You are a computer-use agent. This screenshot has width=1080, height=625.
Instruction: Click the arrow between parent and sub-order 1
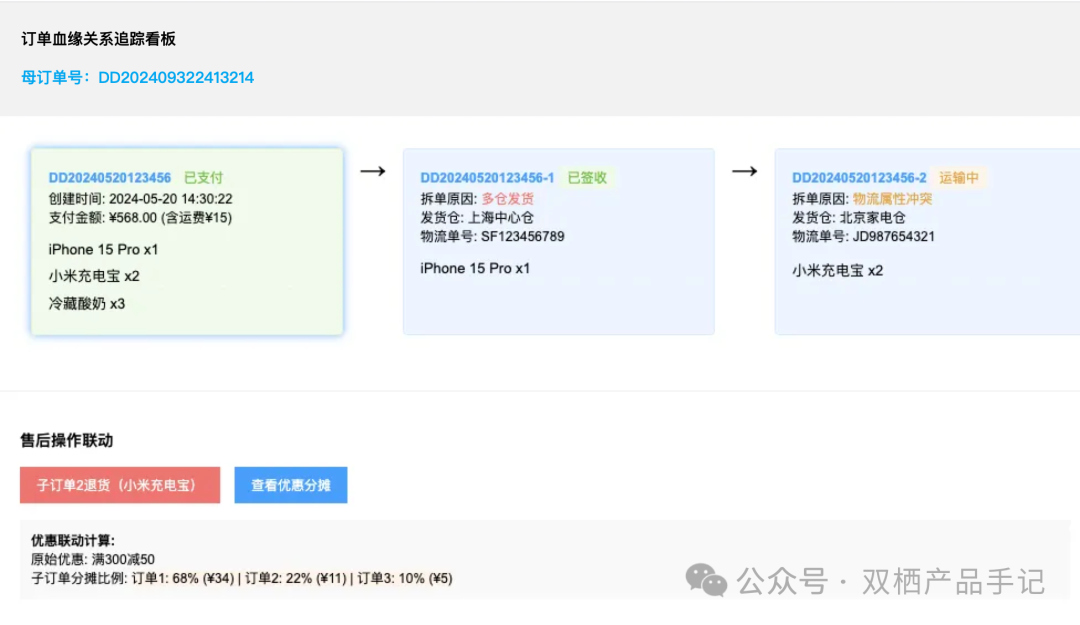(373, 171)
